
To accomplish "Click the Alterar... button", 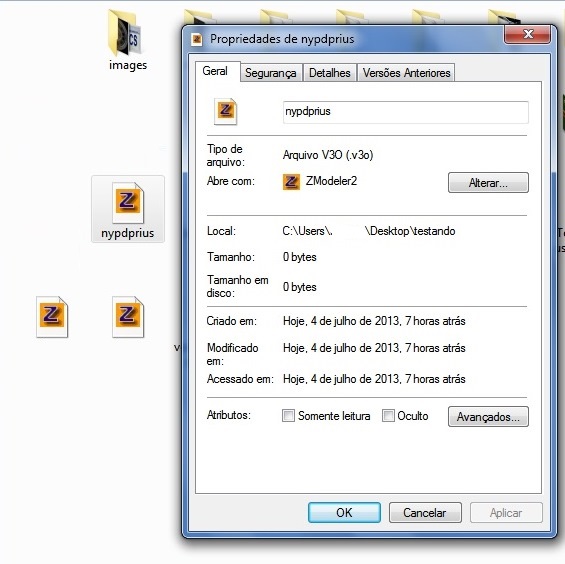I will [488, 183].
